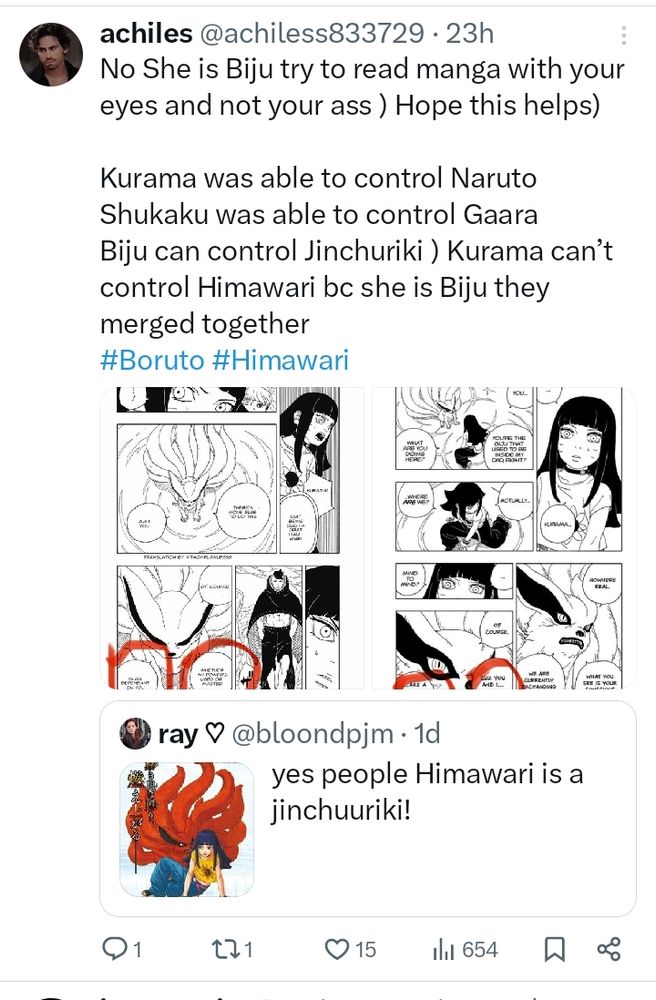
Task: Share the tweet via share icon
Action: coord(609,949)
